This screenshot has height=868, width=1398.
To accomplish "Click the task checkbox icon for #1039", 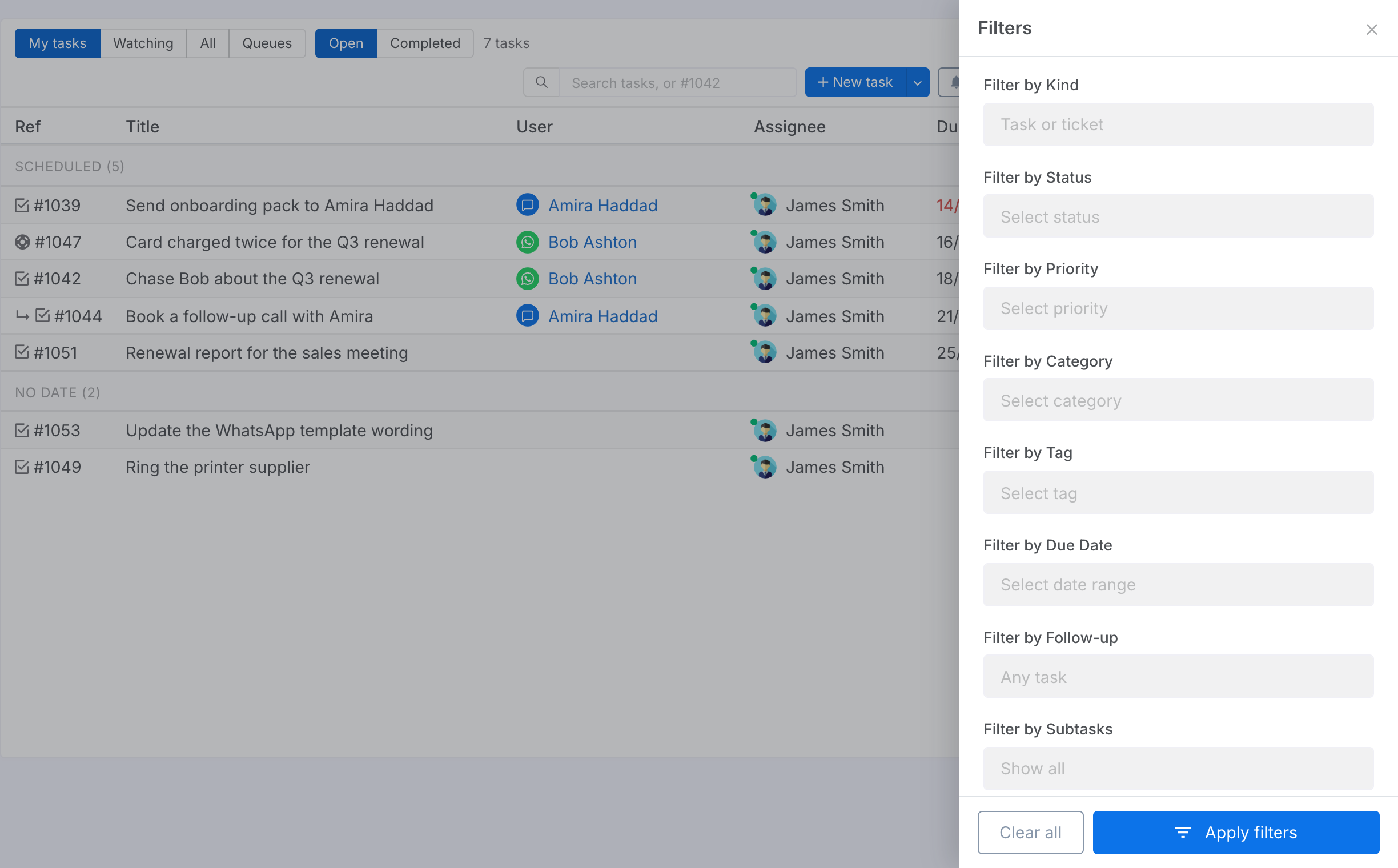I will click(22, 205).
